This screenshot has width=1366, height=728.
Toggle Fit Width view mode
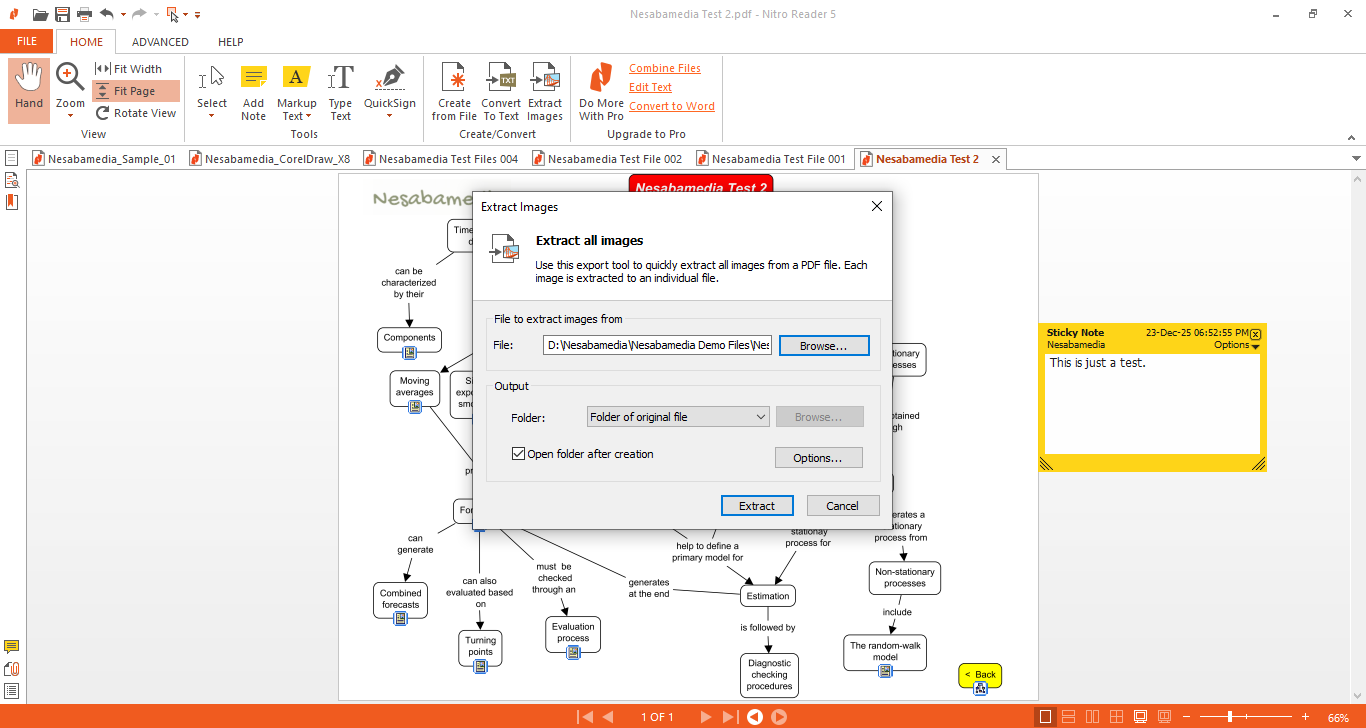136,69
